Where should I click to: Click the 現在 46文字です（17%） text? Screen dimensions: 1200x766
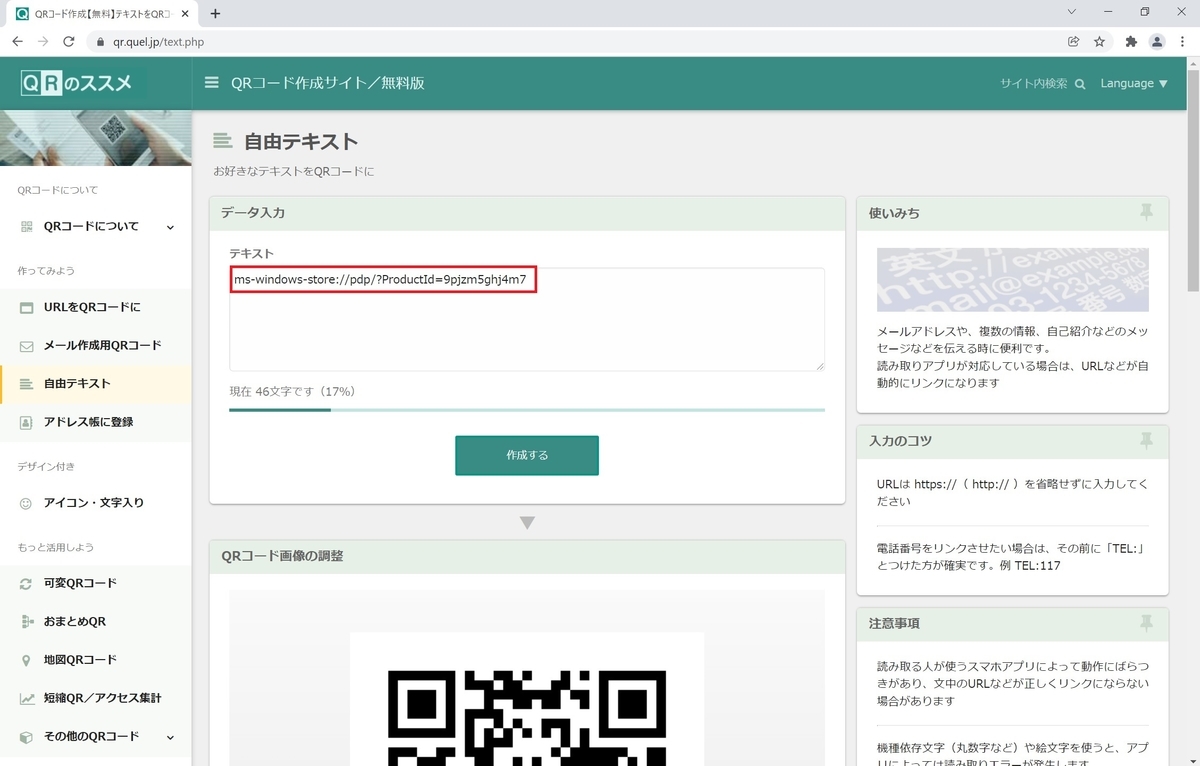click(x=292, y=391)
